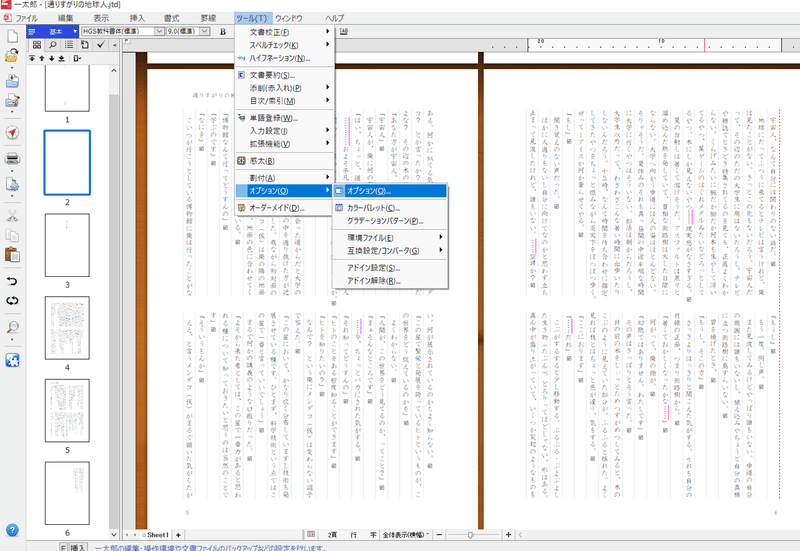Open the checkmark proofreading tab in side panel
This screenshot has height=551, width=800.
(x=101, y=45)
